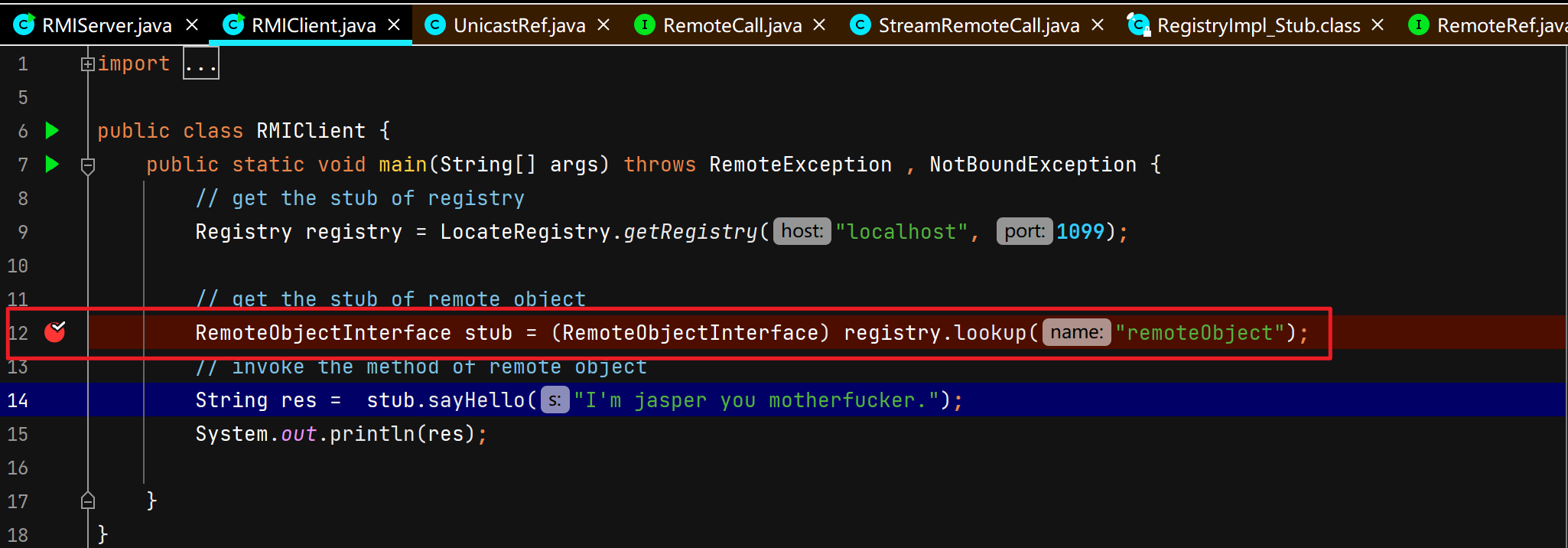Click the "remoteObject" string literal

1200,333
